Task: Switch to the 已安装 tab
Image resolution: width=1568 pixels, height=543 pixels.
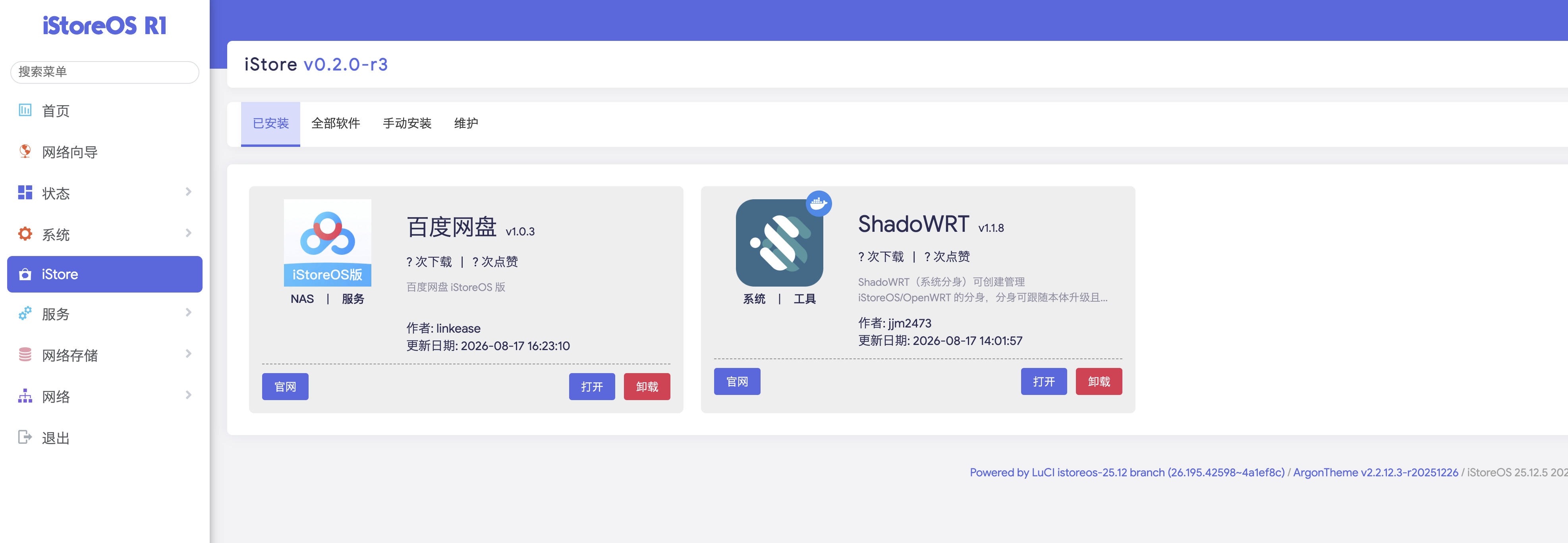Action: pyautogui.click(x=271, y=123)
